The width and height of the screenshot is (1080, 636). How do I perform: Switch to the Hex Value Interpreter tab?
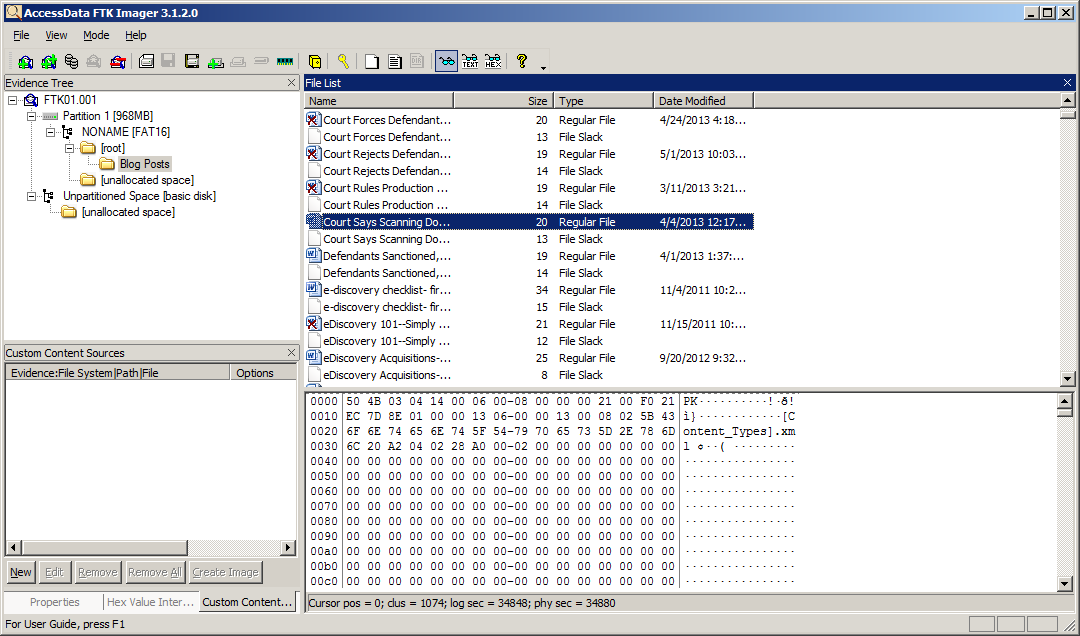point(151,602)
